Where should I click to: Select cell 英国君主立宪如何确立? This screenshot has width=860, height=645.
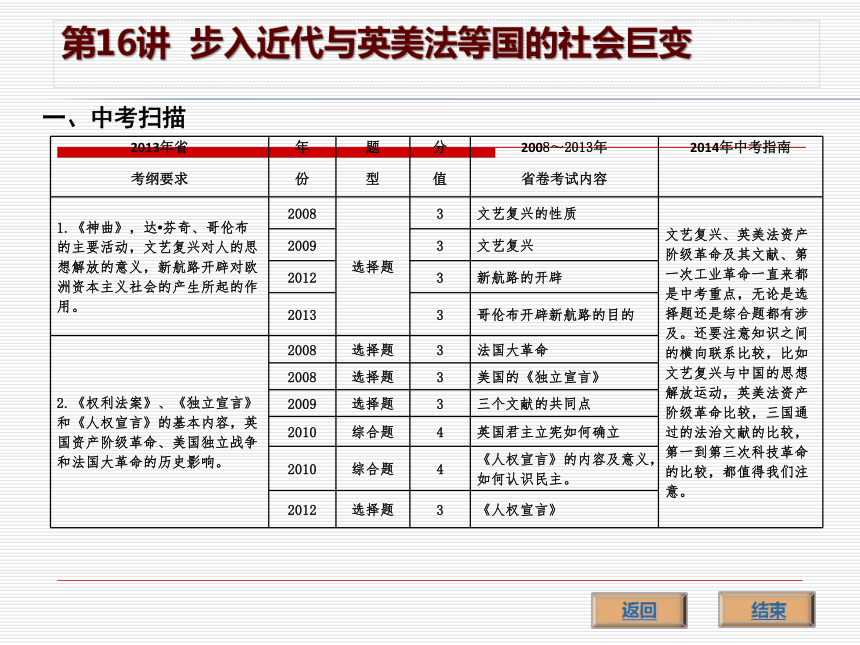[564, 432]
